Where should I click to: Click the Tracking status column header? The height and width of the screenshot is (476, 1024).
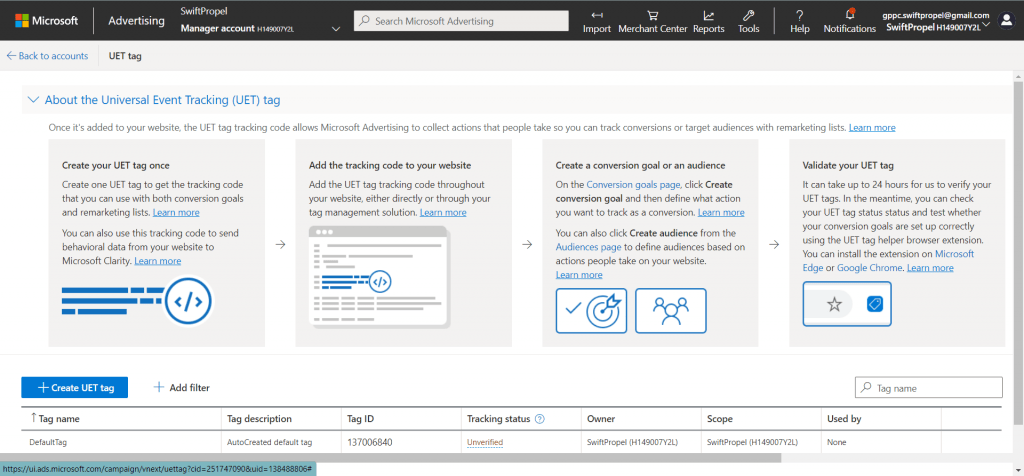click(498, 419)
